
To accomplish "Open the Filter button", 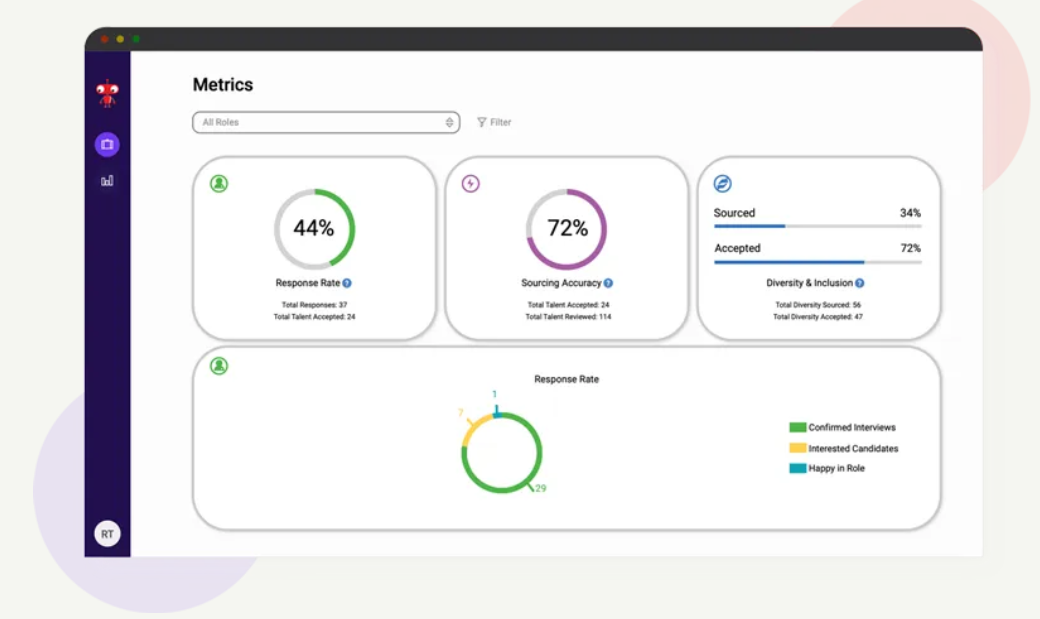I will 494,122.
